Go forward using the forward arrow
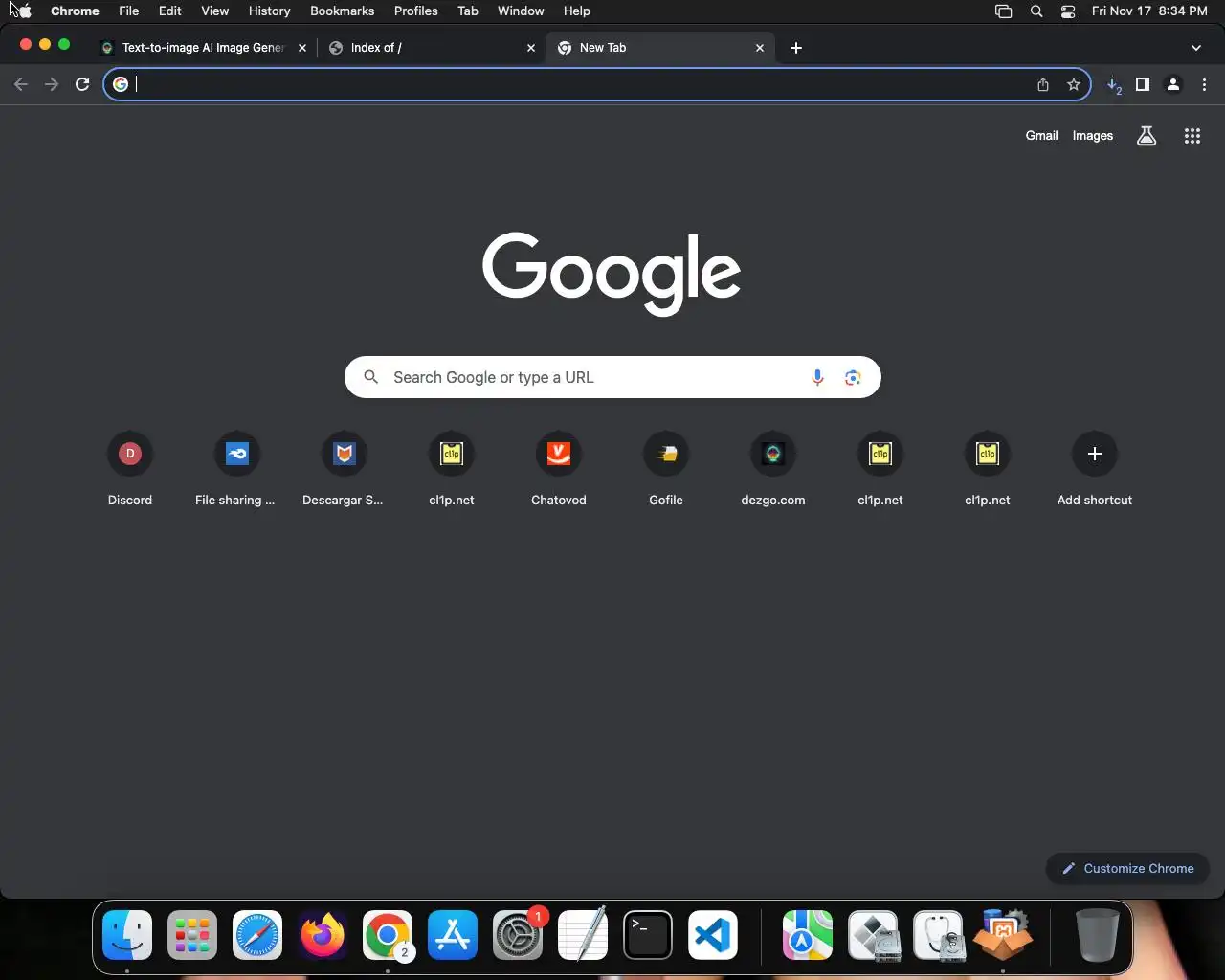 tap(52, 84)
